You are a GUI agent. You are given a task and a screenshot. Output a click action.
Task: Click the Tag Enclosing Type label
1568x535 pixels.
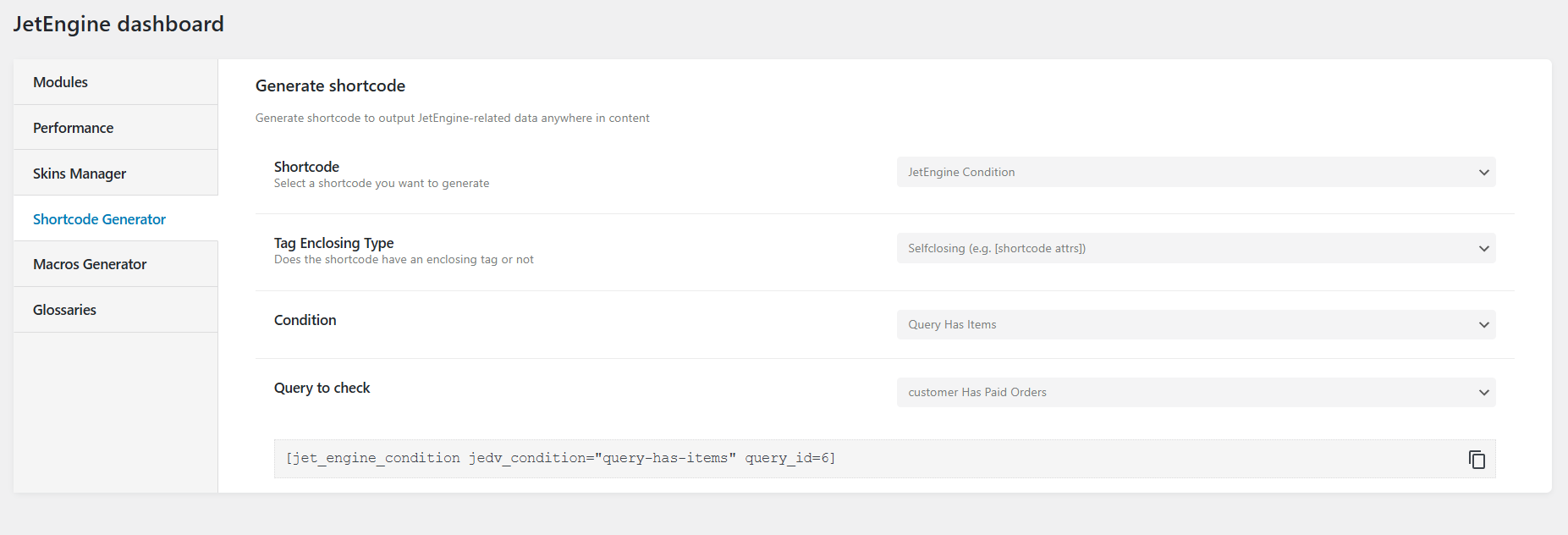pyautogui.click(x=333, y=243)
